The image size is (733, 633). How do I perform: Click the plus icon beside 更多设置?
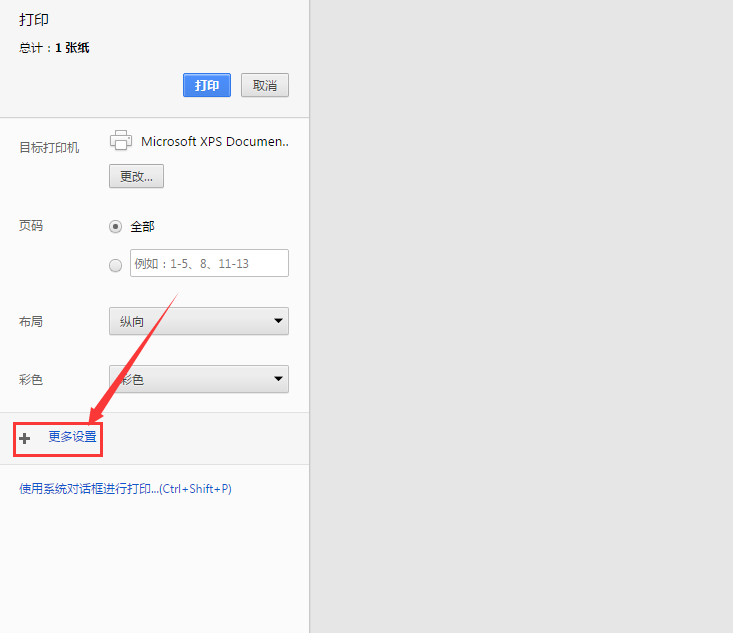click(x=25, y=438)
